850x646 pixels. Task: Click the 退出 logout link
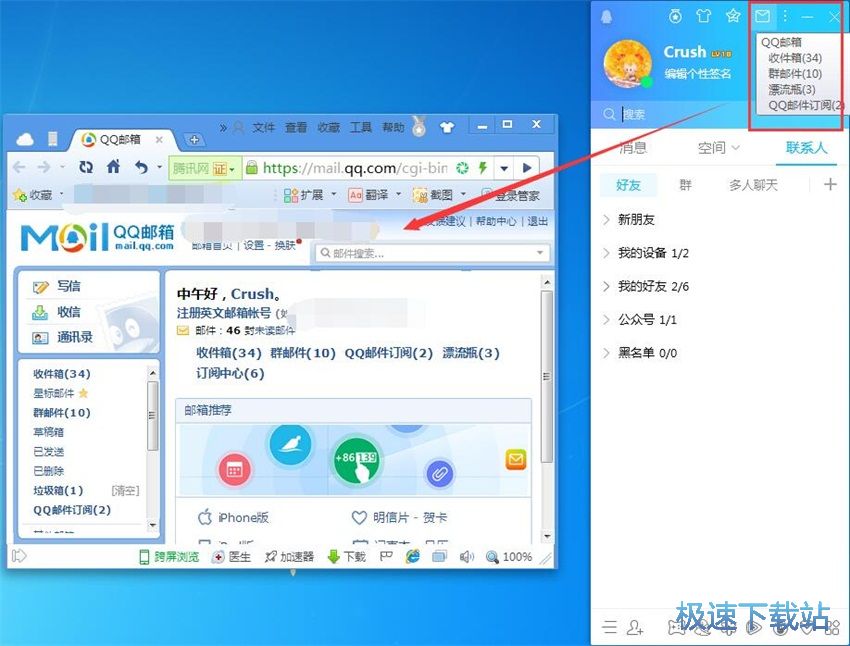click(537, 221)
